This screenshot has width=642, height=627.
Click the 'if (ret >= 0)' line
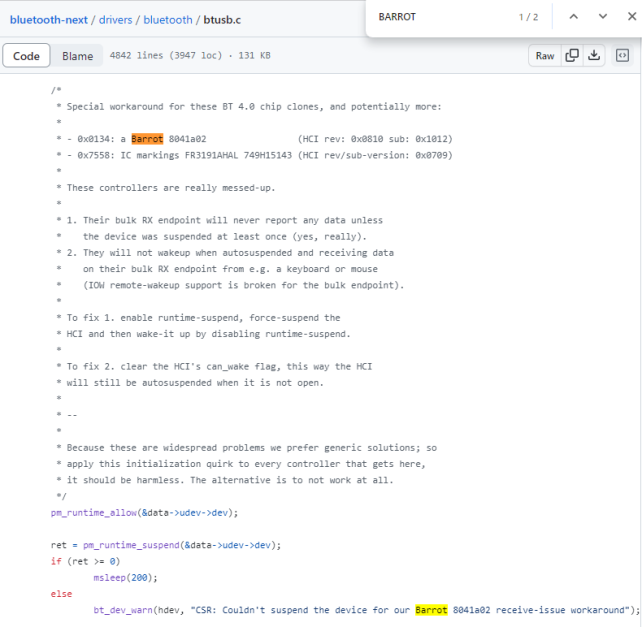click(x=85, y=561)
